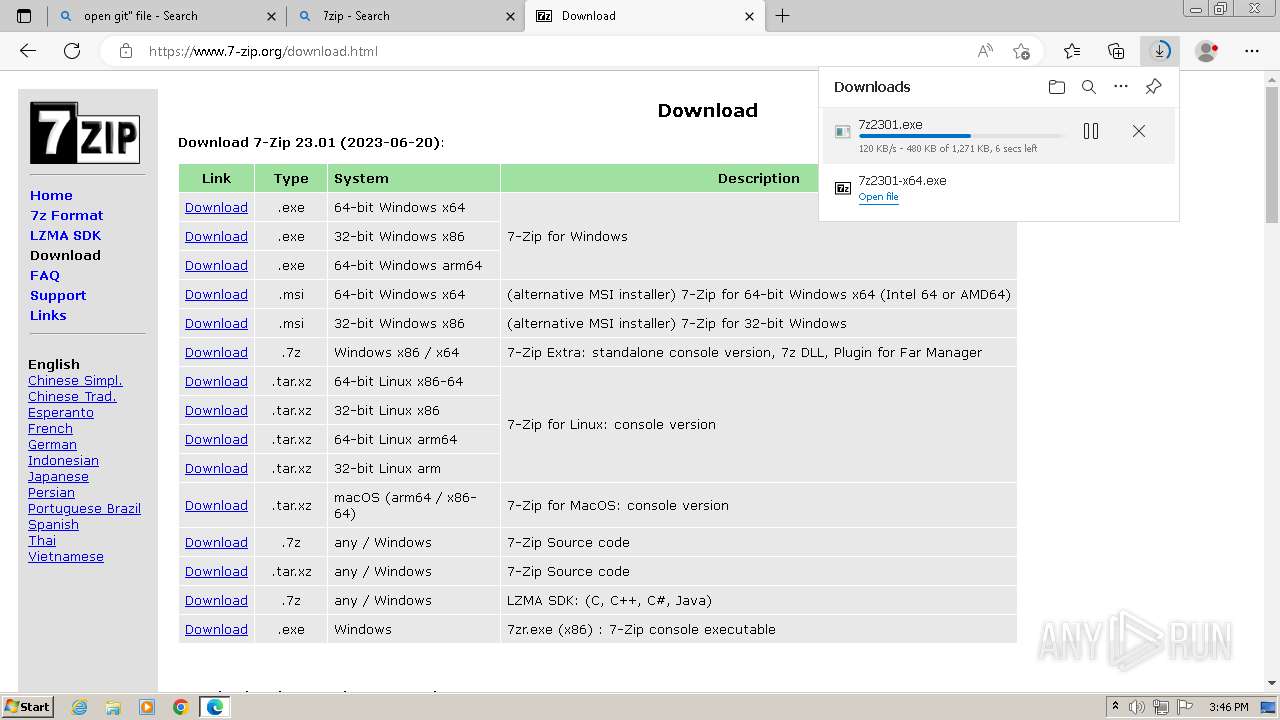This screenshot has height=720, width=1280.
Task: Open the Support page
Action: pyautogui.click(x=58, y=295)
